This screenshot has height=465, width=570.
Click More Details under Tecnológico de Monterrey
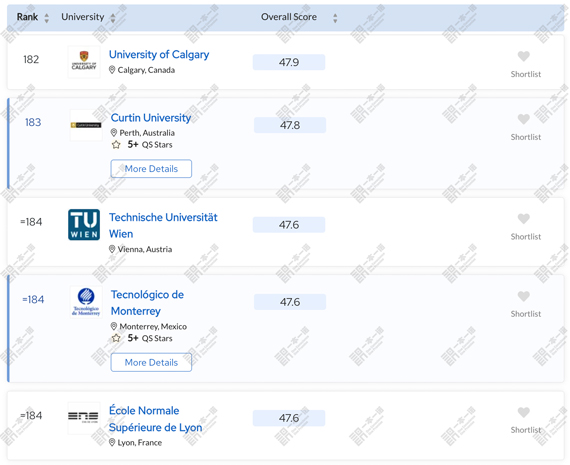151,362
